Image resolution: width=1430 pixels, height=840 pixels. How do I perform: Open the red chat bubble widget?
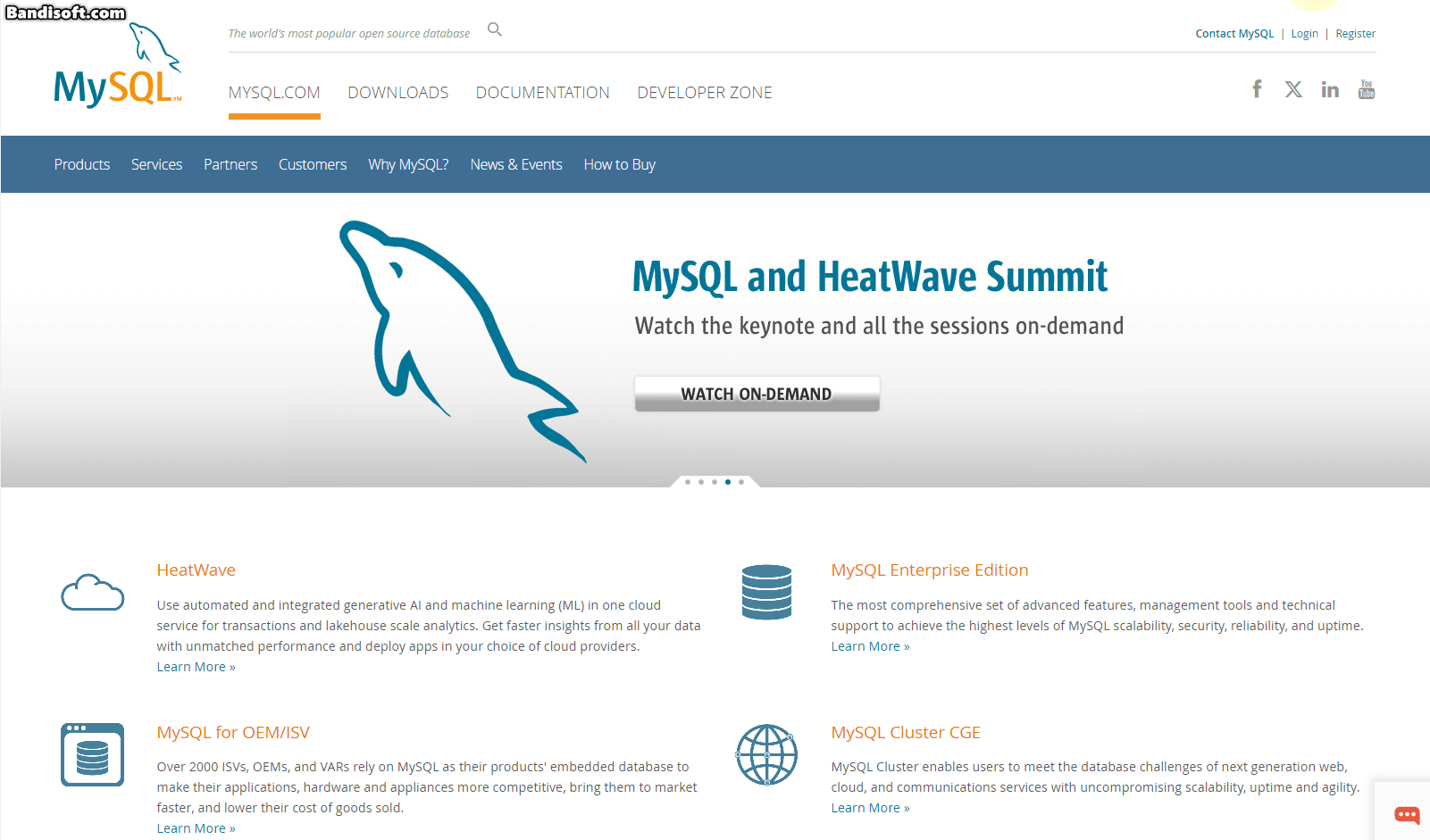[1407, 814]
